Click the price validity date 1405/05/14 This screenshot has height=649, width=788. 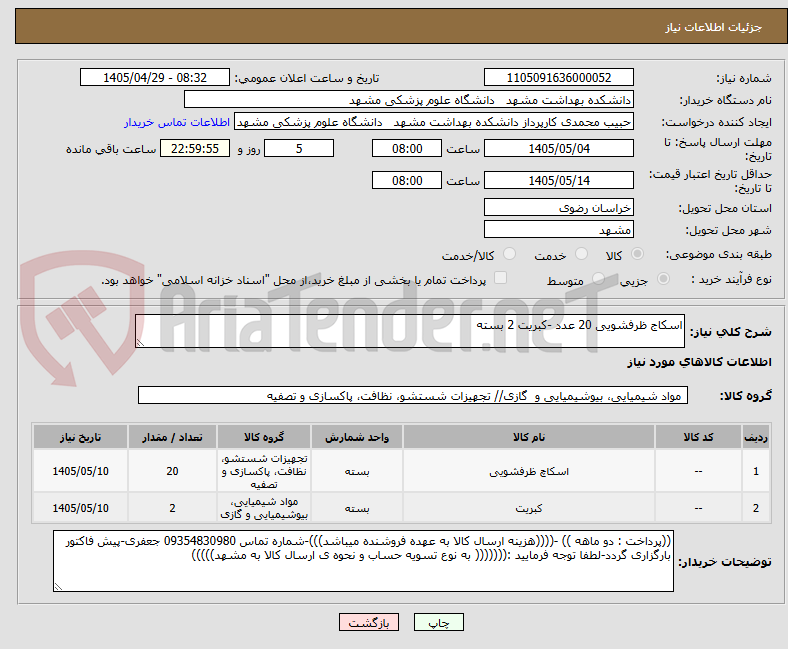tap(558, 180)
